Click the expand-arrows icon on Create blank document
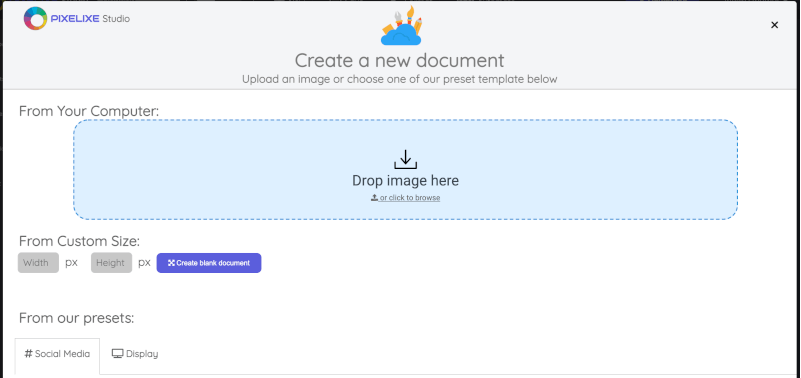The image size is (801, 378). pos(171,263)
